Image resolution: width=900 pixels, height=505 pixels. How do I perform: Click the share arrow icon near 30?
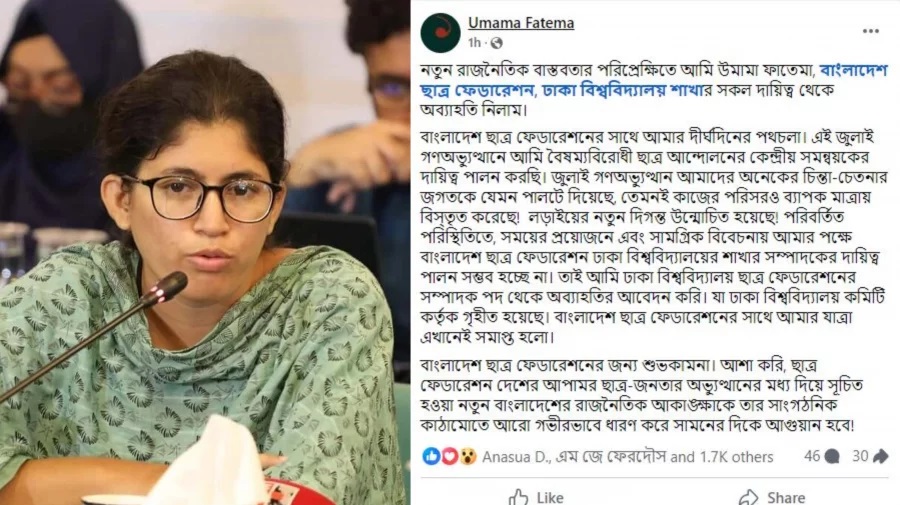click(x=880, y=456)
